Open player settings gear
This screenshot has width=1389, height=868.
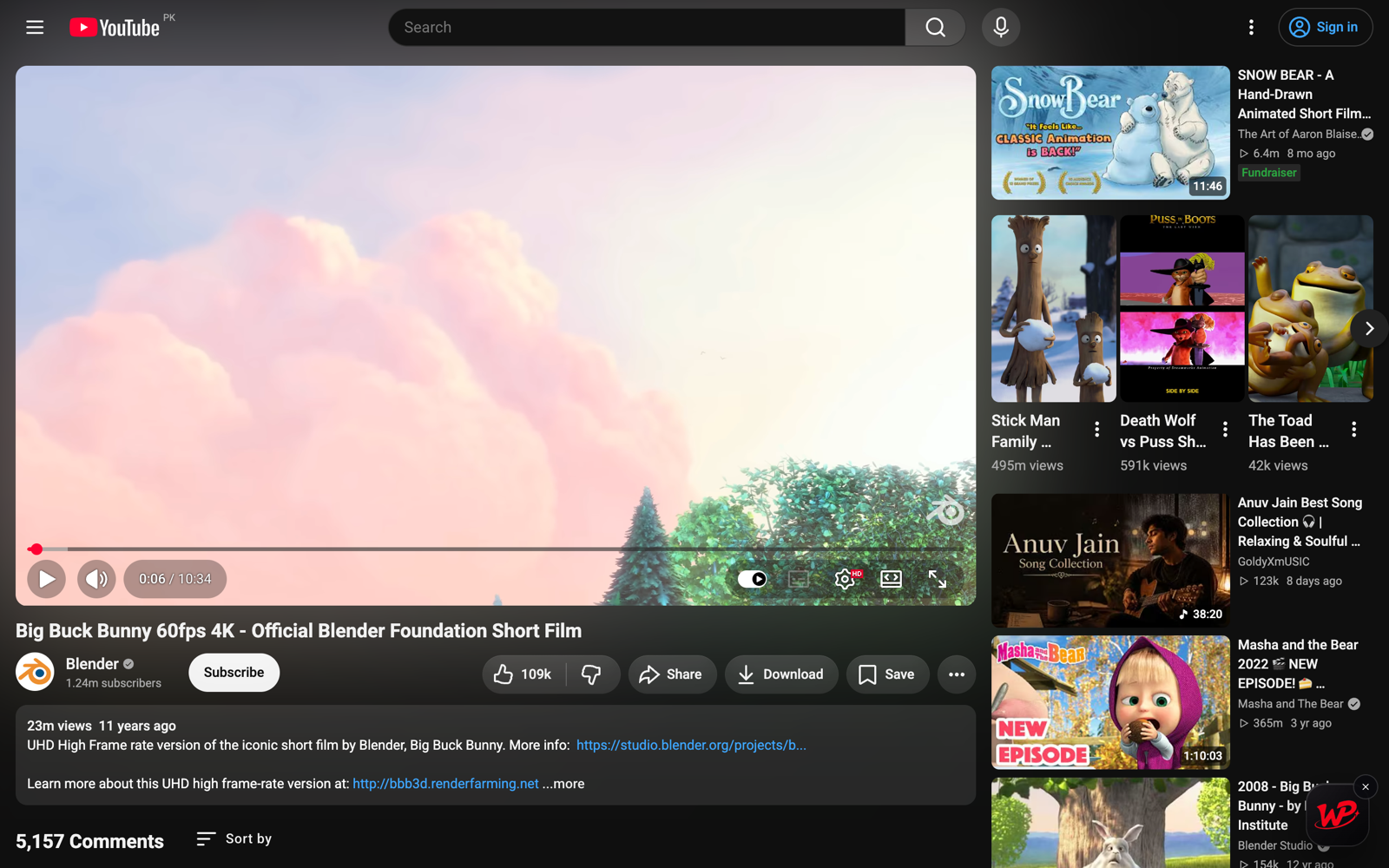coord(845,579)
